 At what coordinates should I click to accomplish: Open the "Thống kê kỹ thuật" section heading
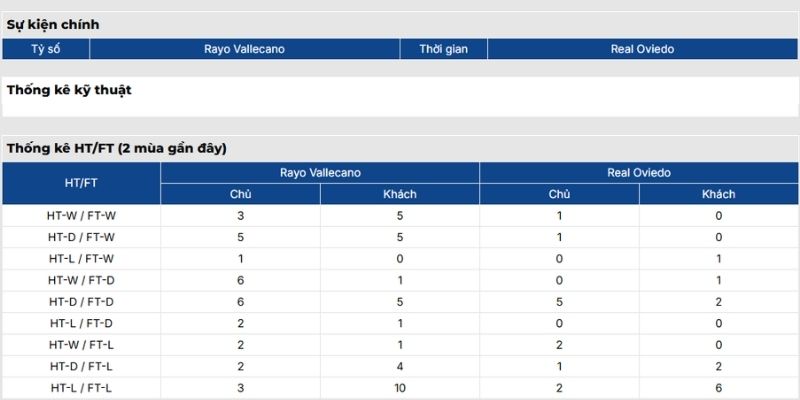[69, 90]
